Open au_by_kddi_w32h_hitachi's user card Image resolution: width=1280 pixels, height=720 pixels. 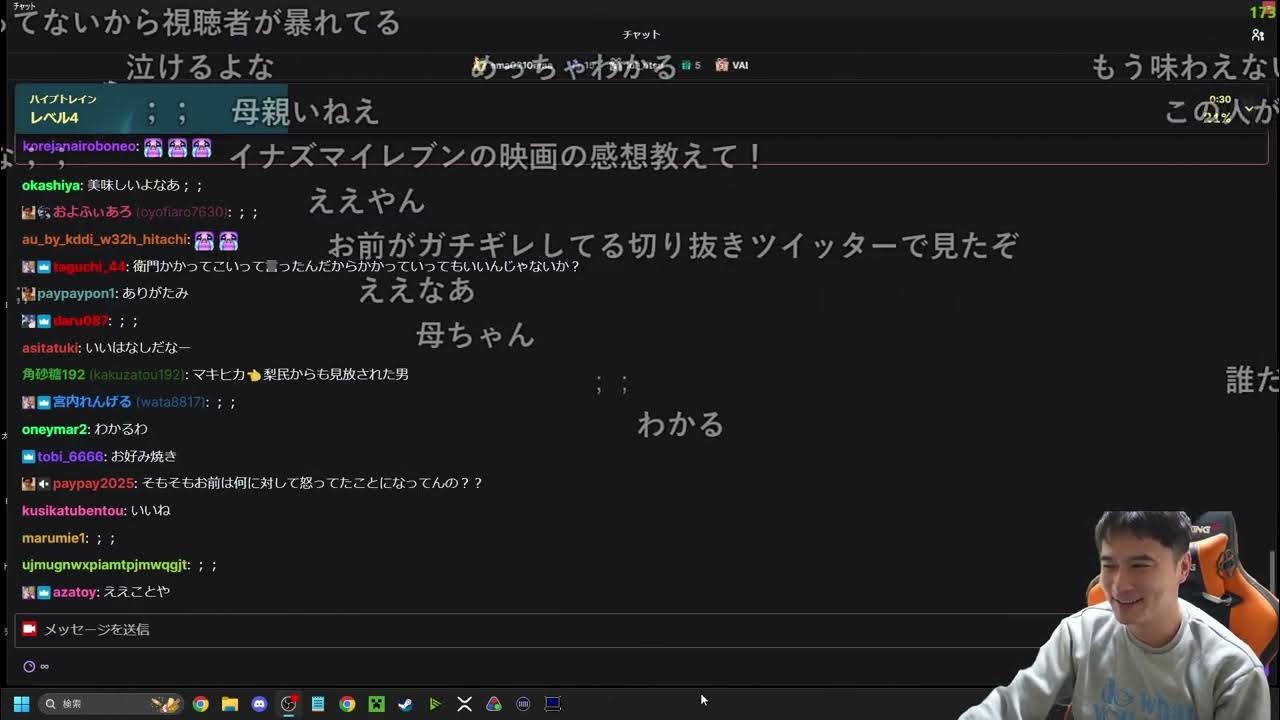point(105,240)
